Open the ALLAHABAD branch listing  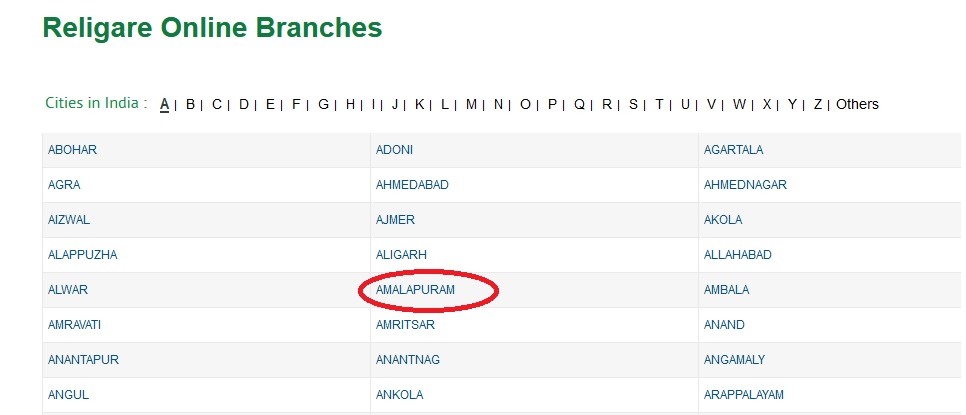737,255
